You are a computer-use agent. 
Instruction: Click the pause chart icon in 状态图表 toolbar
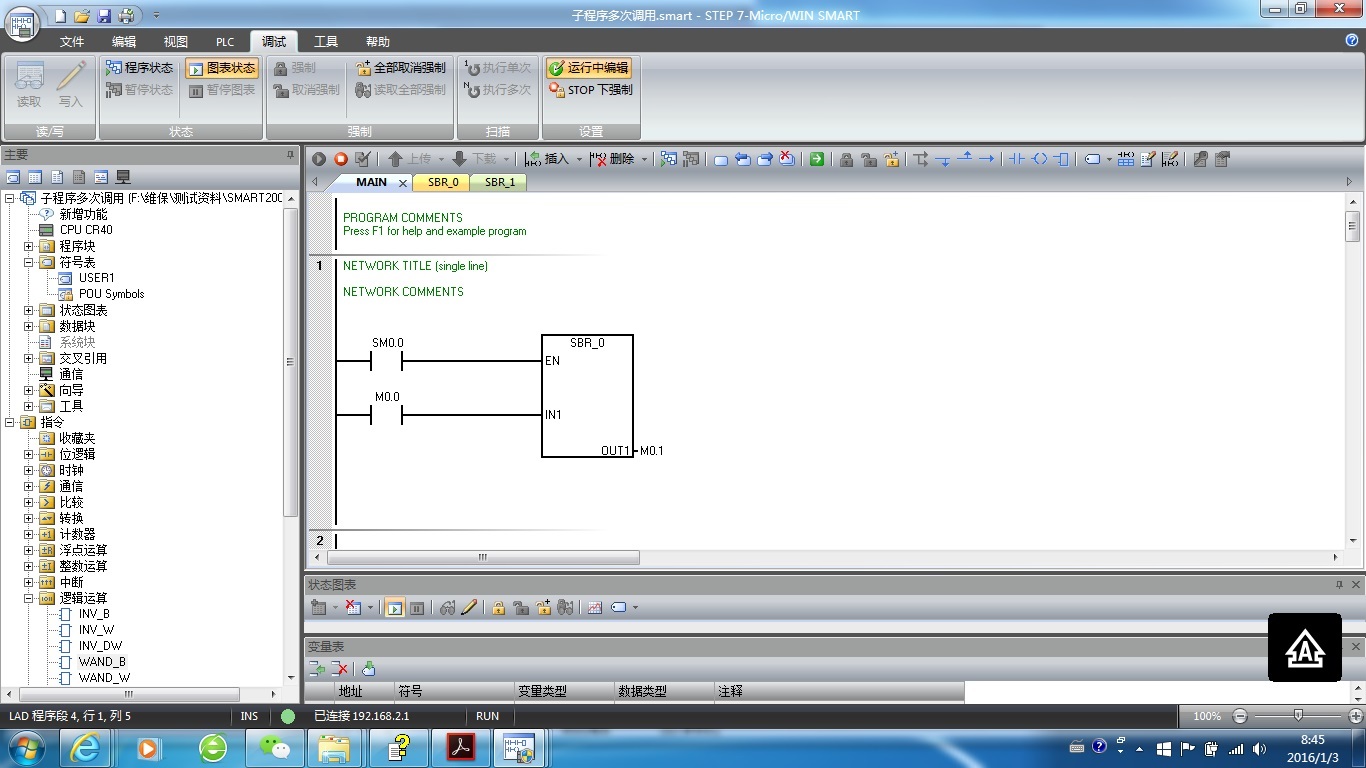[417, 607]
